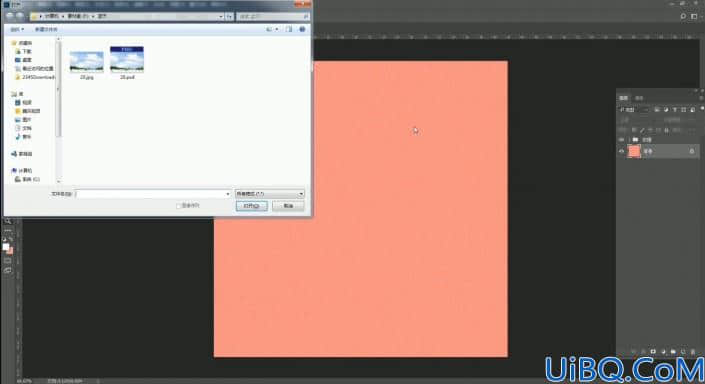Screen dimensions: 705x384
Task: Select Pictures library in sidebar
Action: click(23, 120)
